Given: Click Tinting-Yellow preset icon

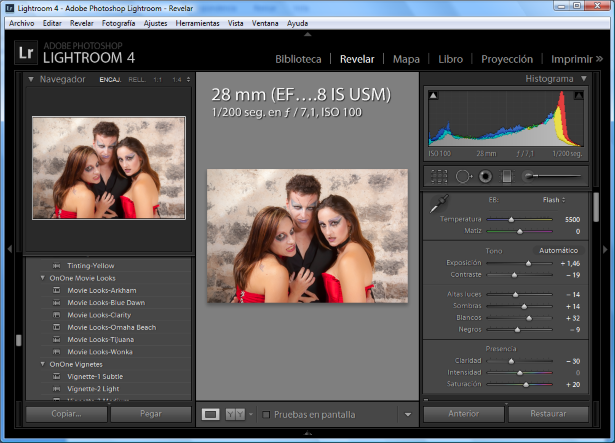Looking at the screenshot, I should point(56,266).
